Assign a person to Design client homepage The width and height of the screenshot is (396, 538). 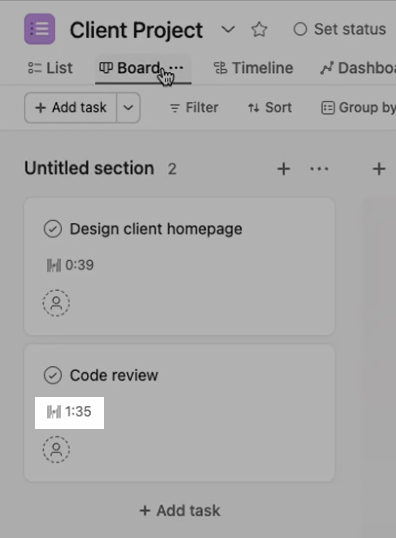click(56, 303)
